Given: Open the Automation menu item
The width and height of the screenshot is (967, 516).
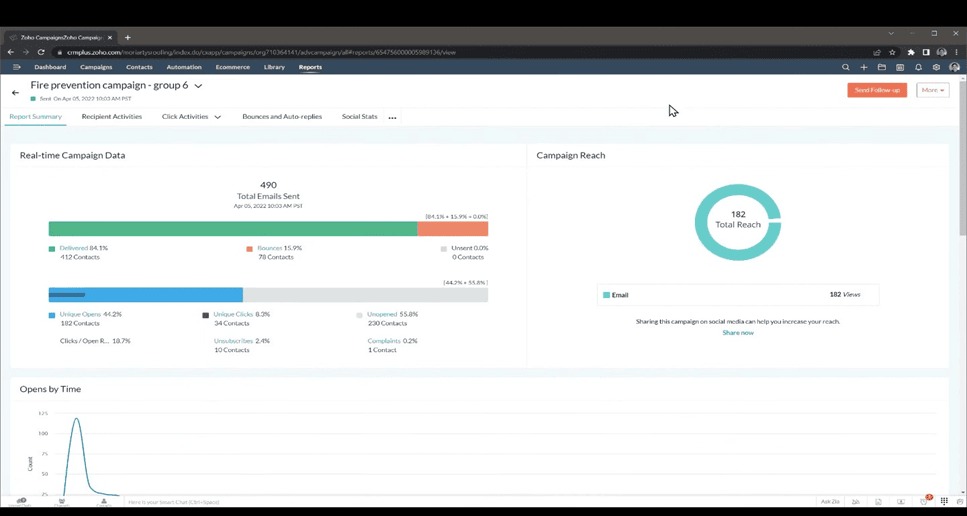Looking at the screenshot, I should (184, 67).
